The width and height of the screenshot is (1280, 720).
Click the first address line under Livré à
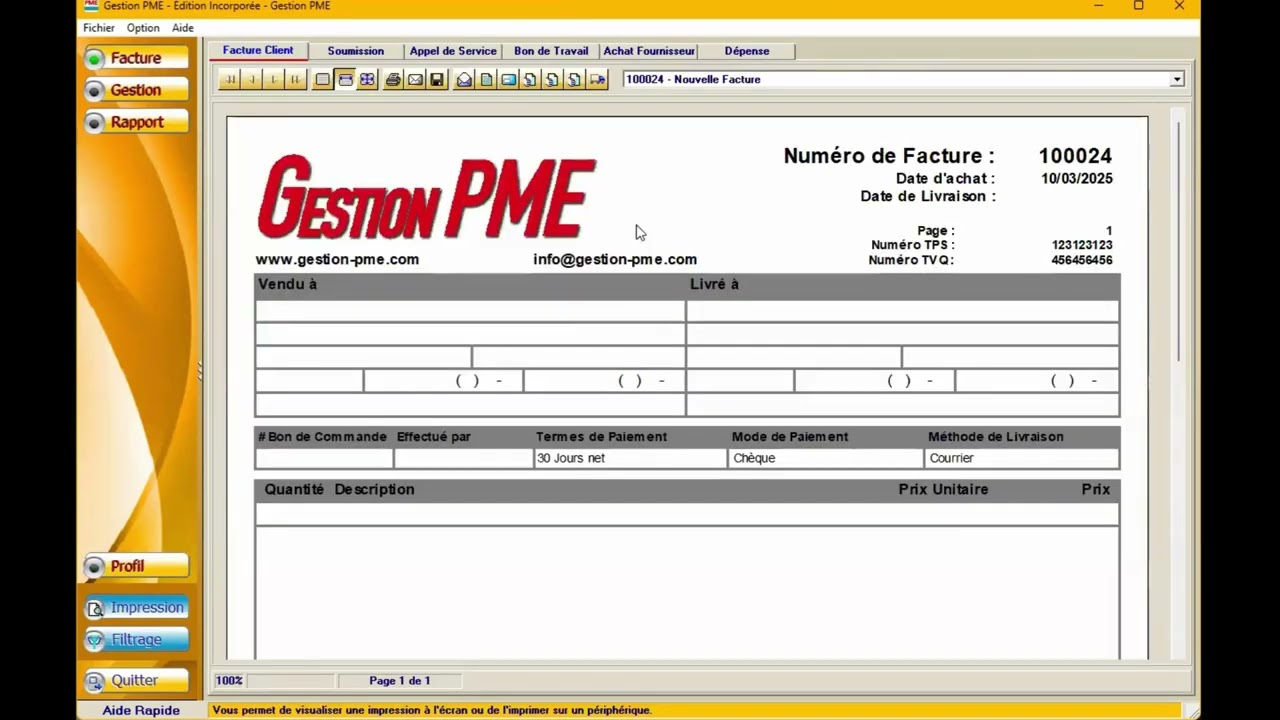(902, 311)
